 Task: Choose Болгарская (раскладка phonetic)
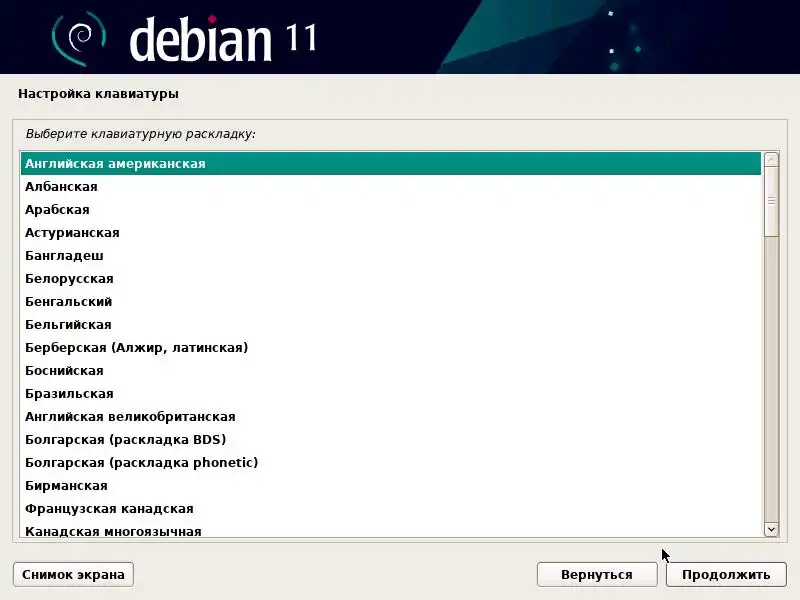391,462
